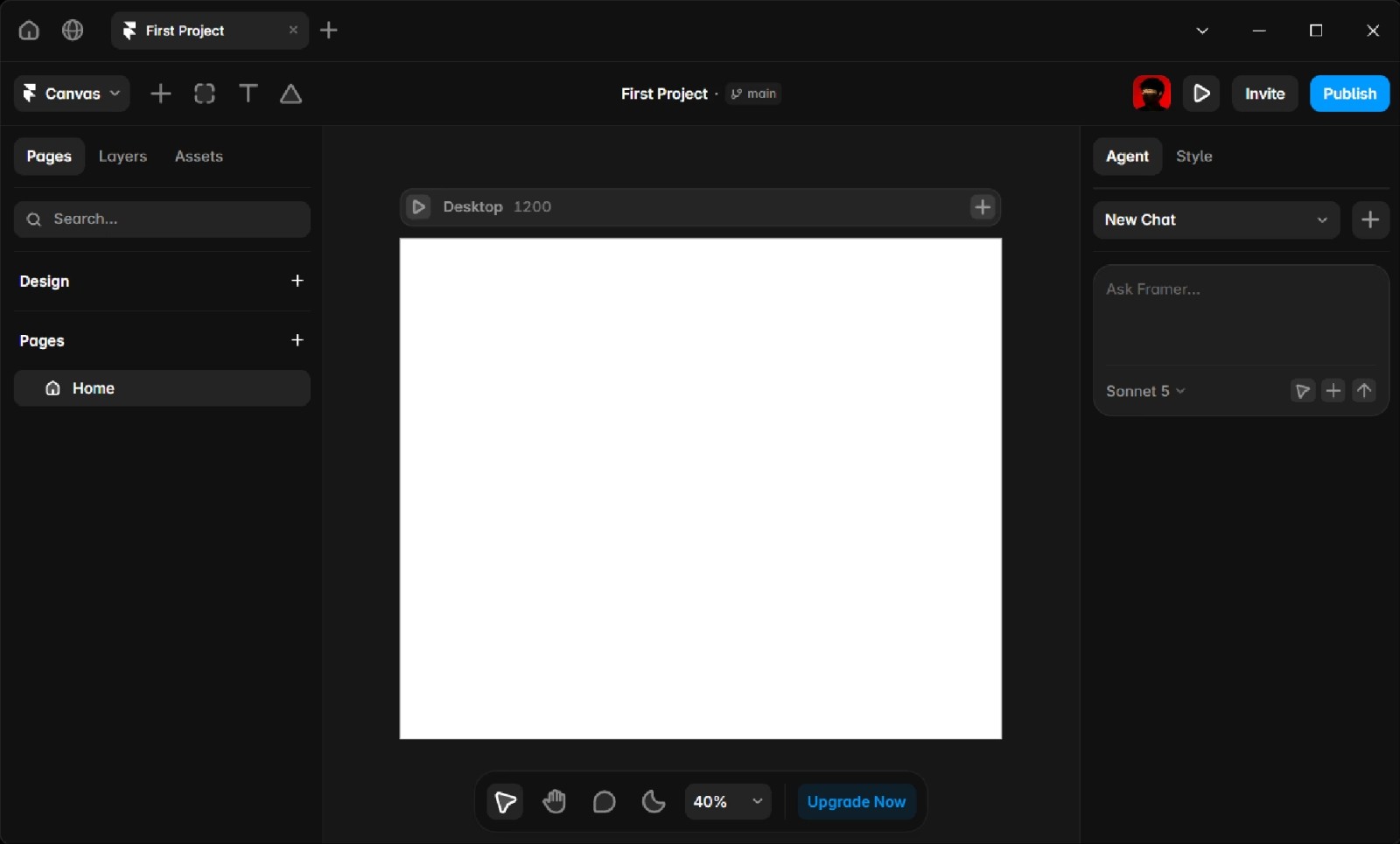Viewport: 1400px width, 844px height.
Task: Select the Desktop 1200 breakpoint label
Action: tap(497, 207)
